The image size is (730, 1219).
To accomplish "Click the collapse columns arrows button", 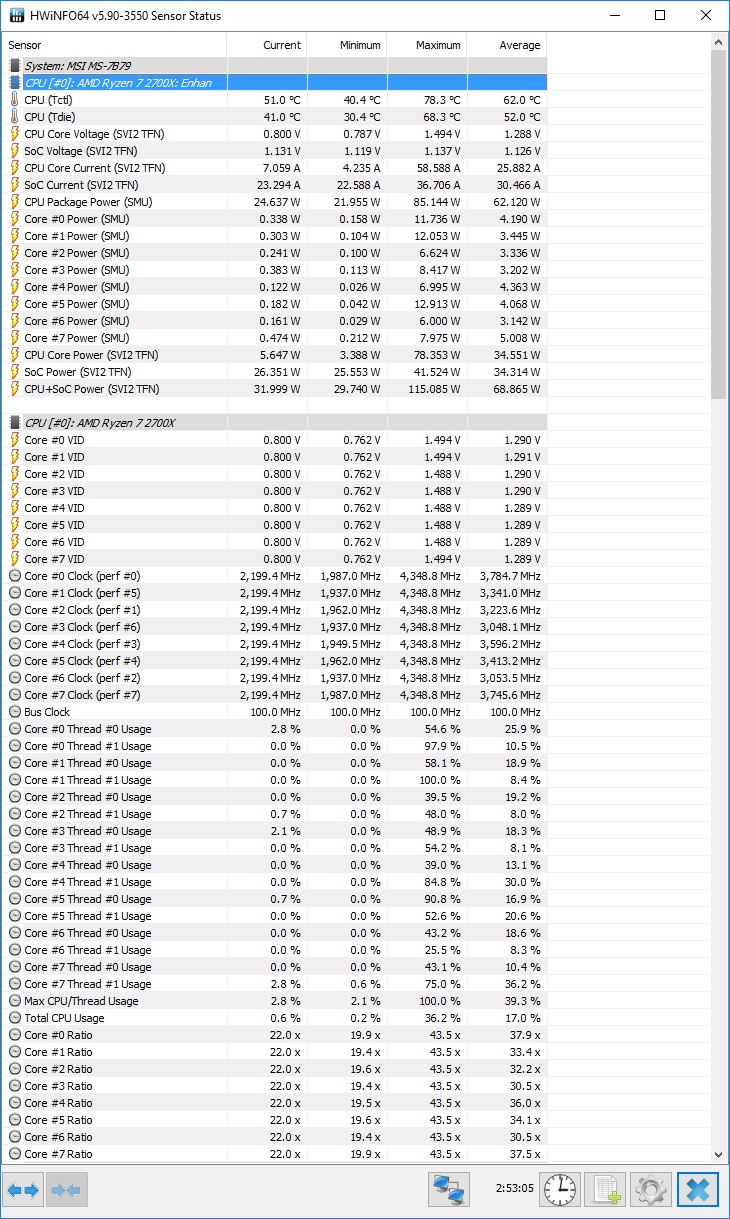I will (65, 1190).
